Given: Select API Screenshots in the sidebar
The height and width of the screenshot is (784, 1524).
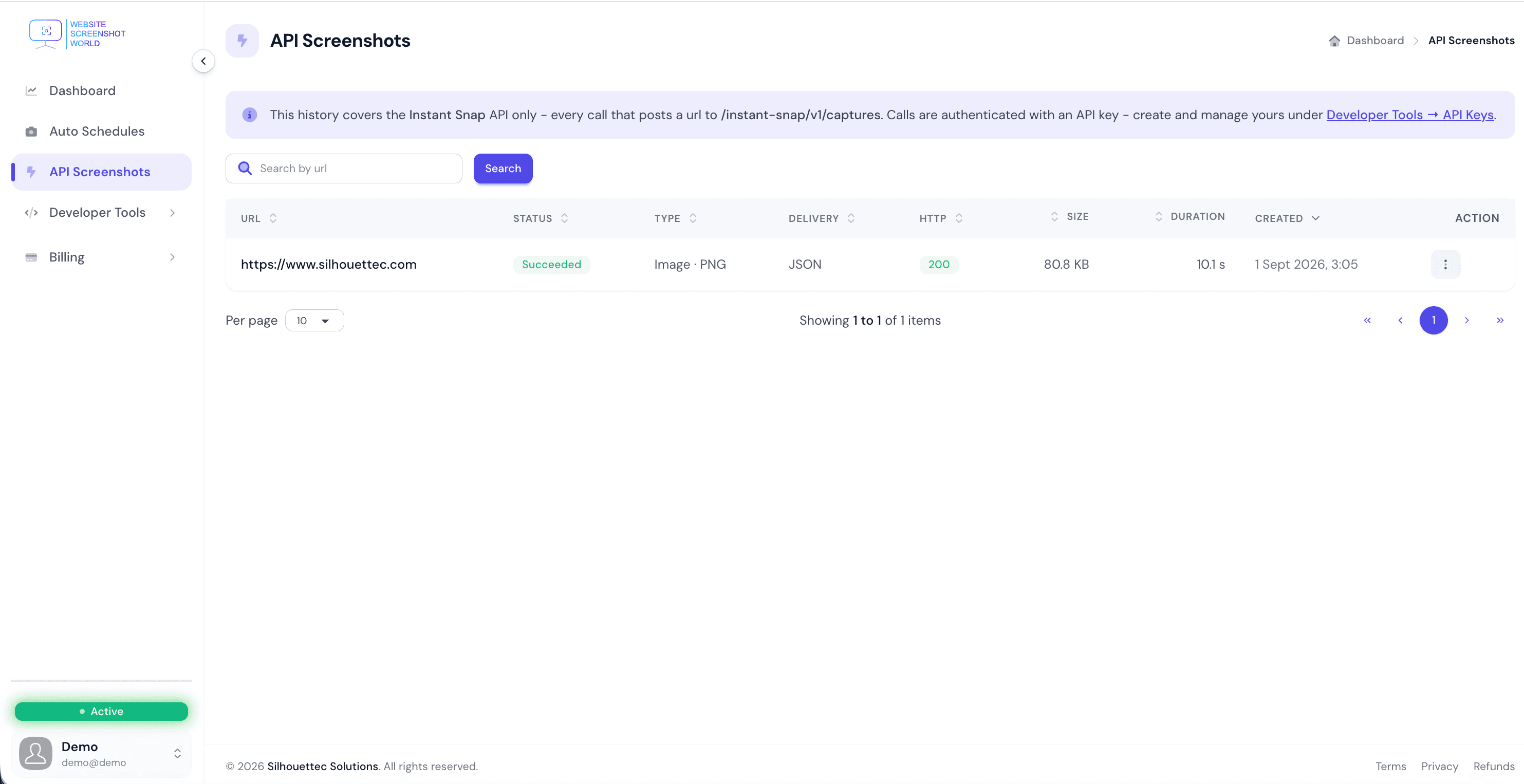Looking at the screenshot, I should [x=101, y=172].
